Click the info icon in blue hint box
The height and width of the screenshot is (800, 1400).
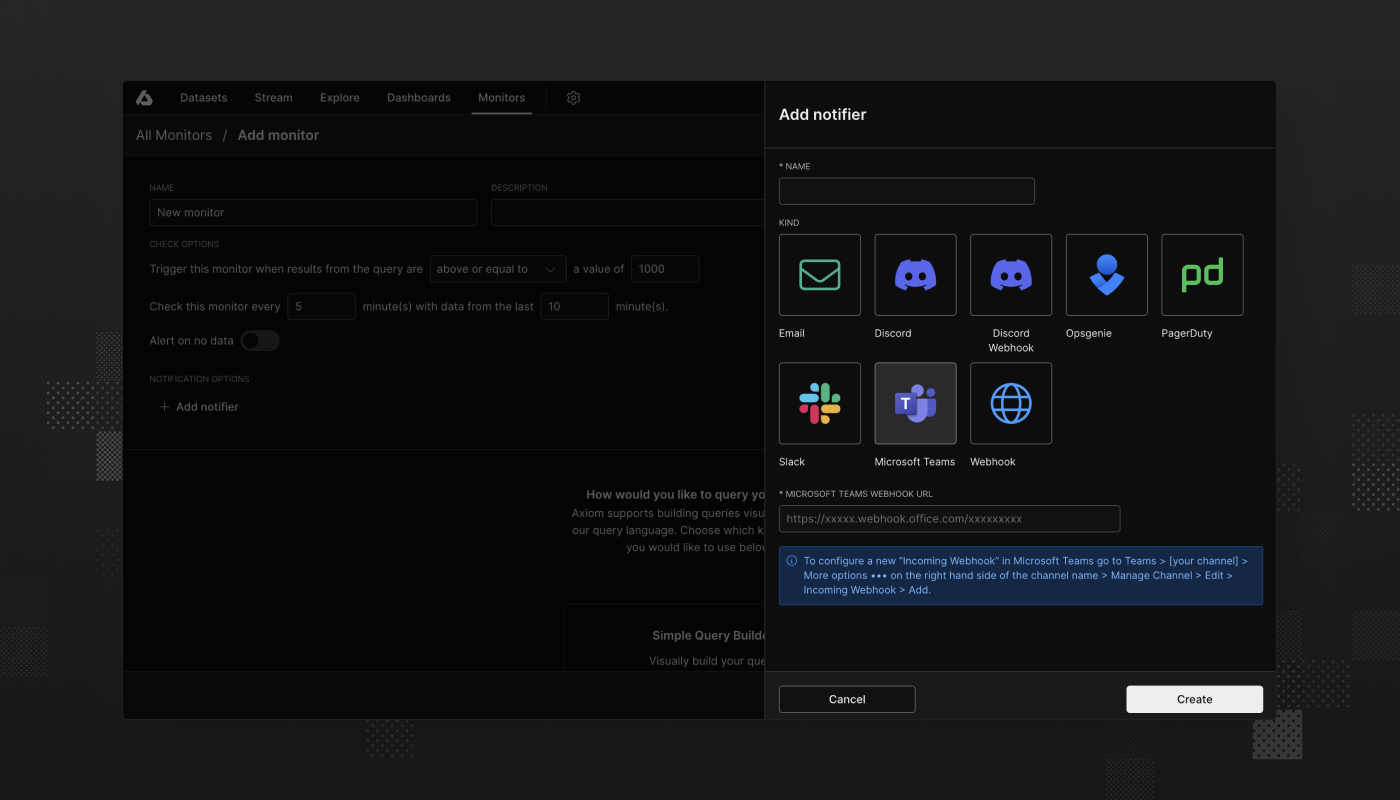(792, 561)
